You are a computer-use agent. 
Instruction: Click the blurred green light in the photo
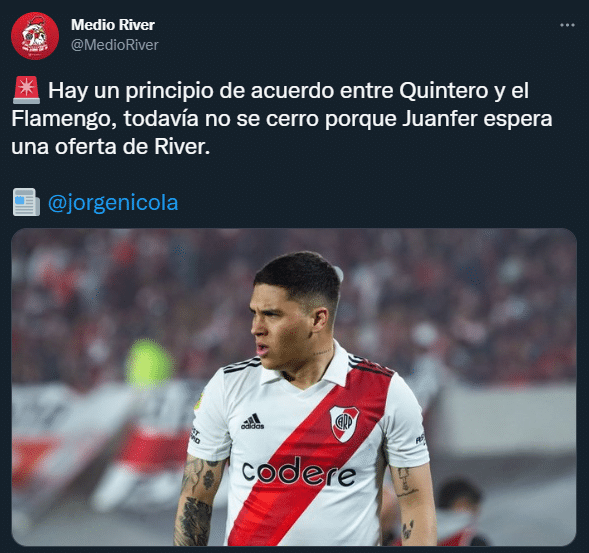pos(150,363)
